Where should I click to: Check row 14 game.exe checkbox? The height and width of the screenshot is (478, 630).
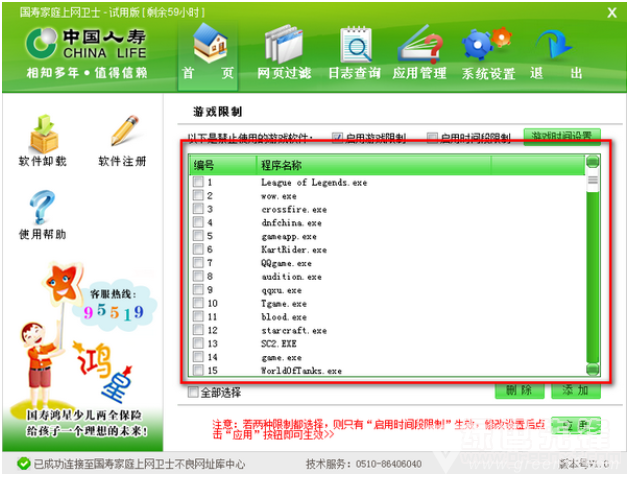198,357
